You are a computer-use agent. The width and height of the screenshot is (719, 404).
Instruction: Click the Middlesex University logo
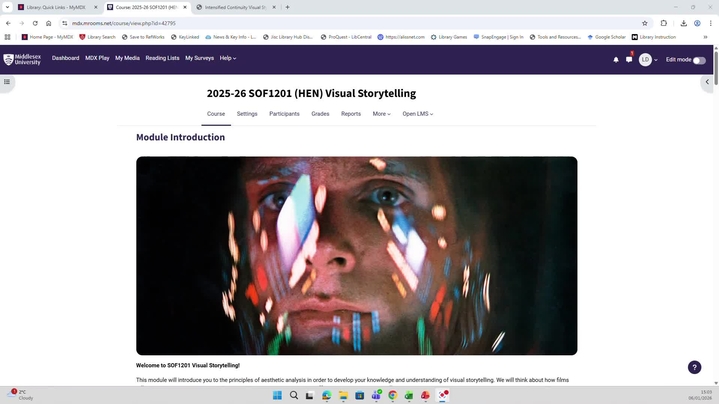tap(22, 59)
